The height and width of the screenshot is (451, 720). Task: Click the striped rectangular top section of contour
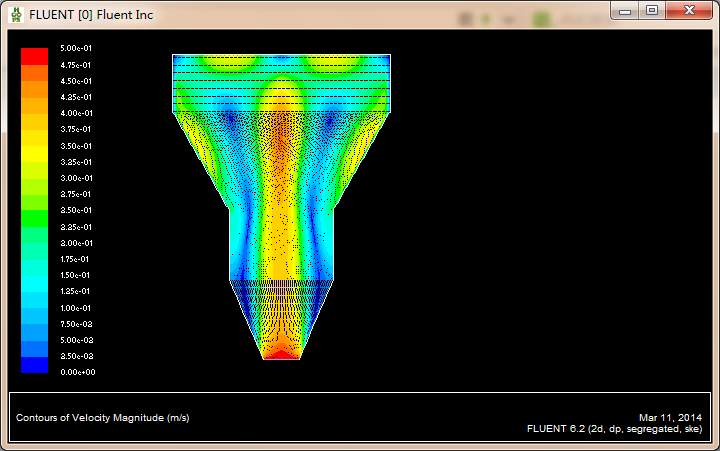pyautogui.click(x=281, y=83)
